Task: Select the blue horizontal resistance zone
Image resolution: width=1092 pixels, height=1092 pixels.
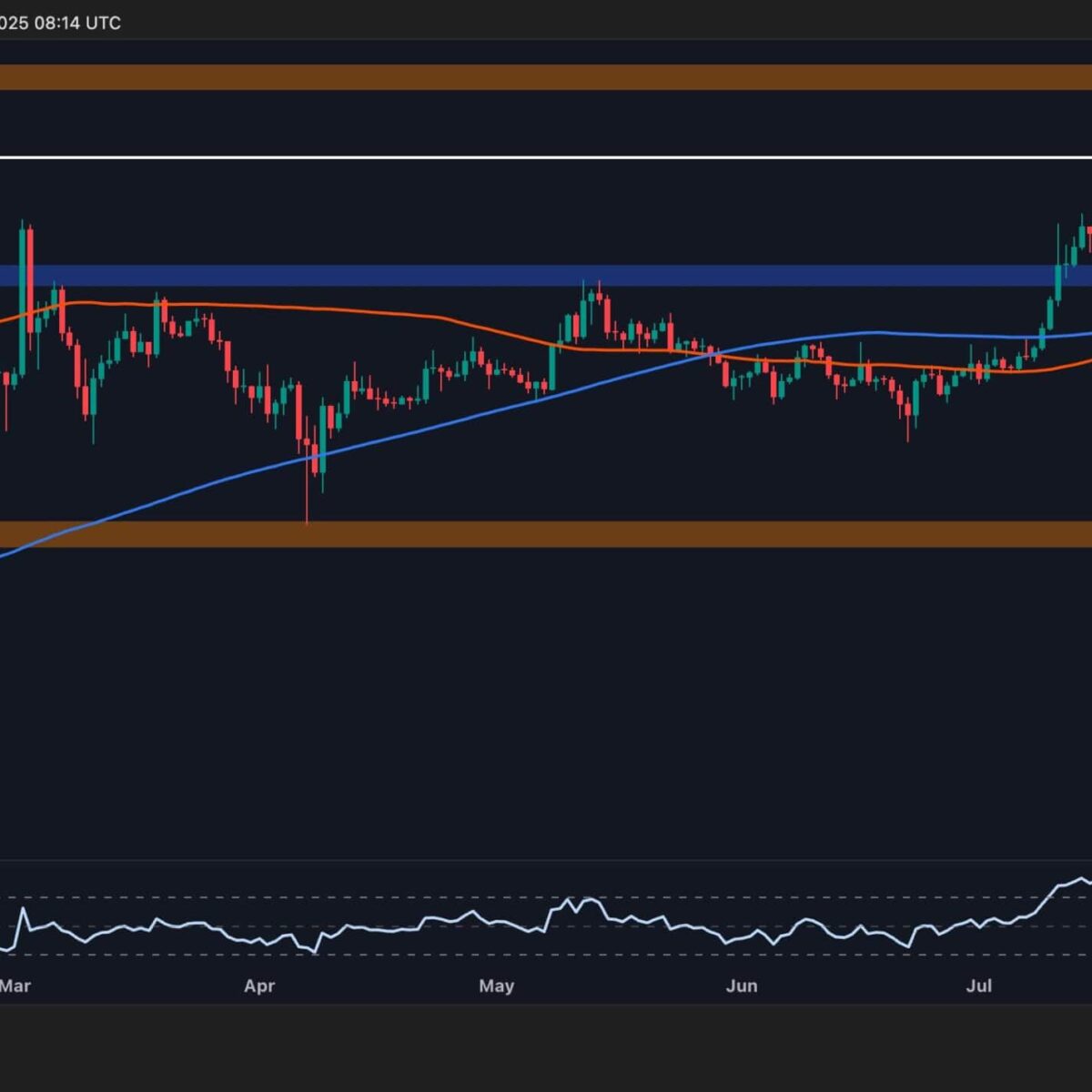Action: point(546,275)
